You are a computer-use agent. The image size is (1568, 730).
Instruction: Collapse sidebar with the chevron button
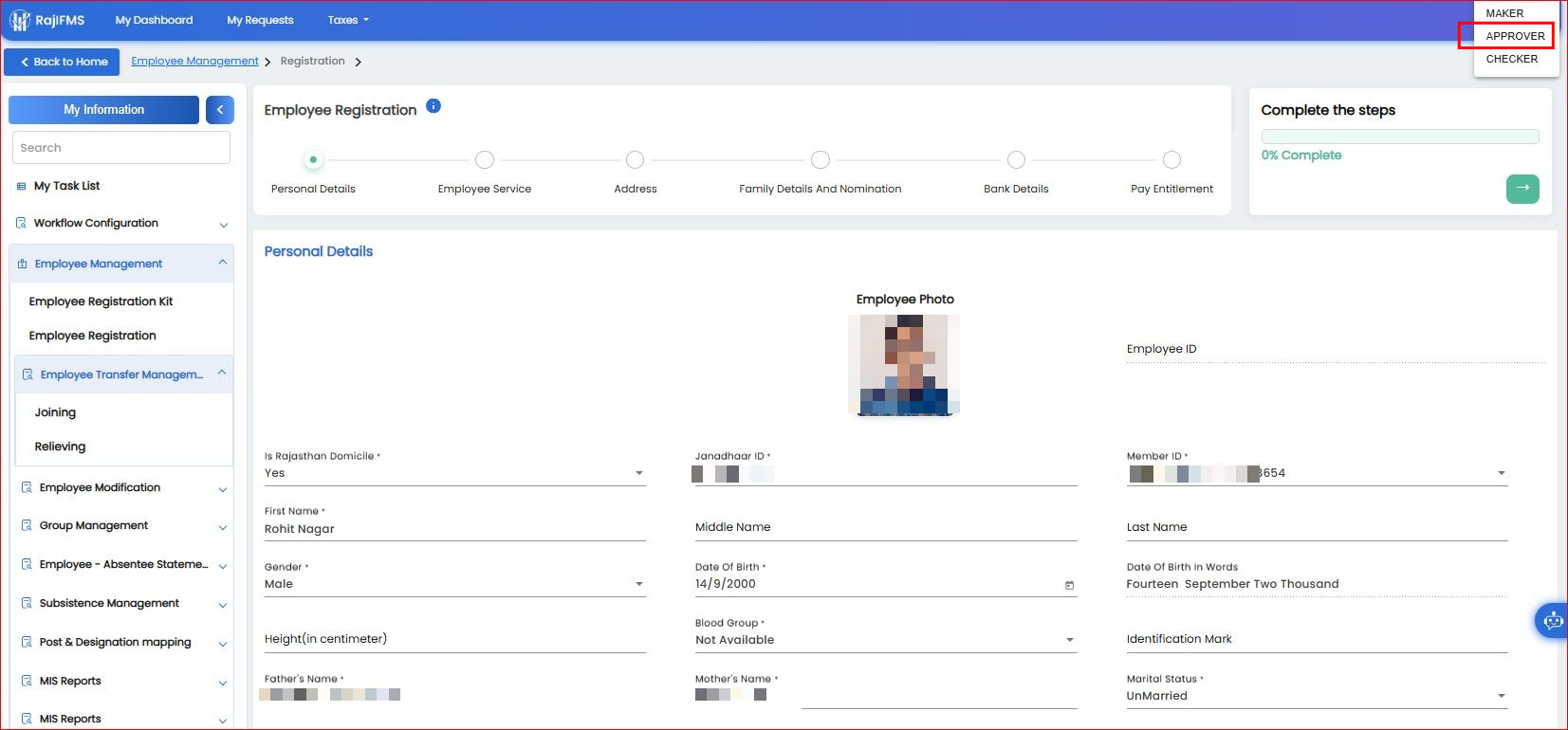tap(219, 110)
